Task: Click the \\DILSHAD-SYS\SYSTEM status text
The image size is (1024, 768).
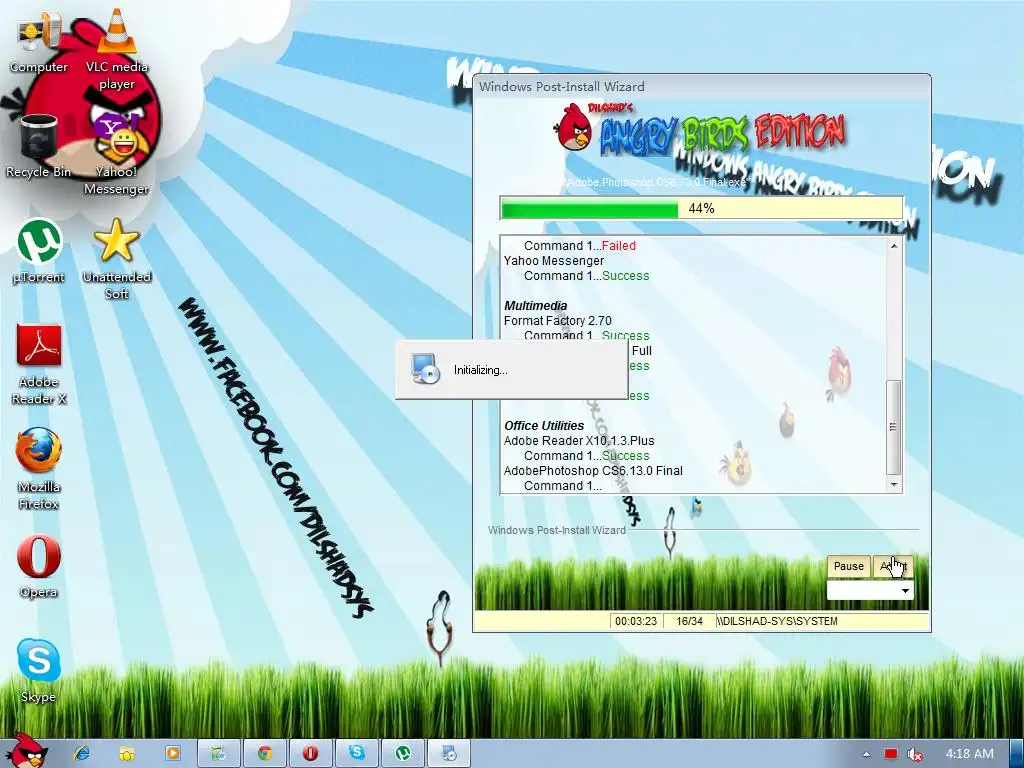Action: [x=777, y=621]
